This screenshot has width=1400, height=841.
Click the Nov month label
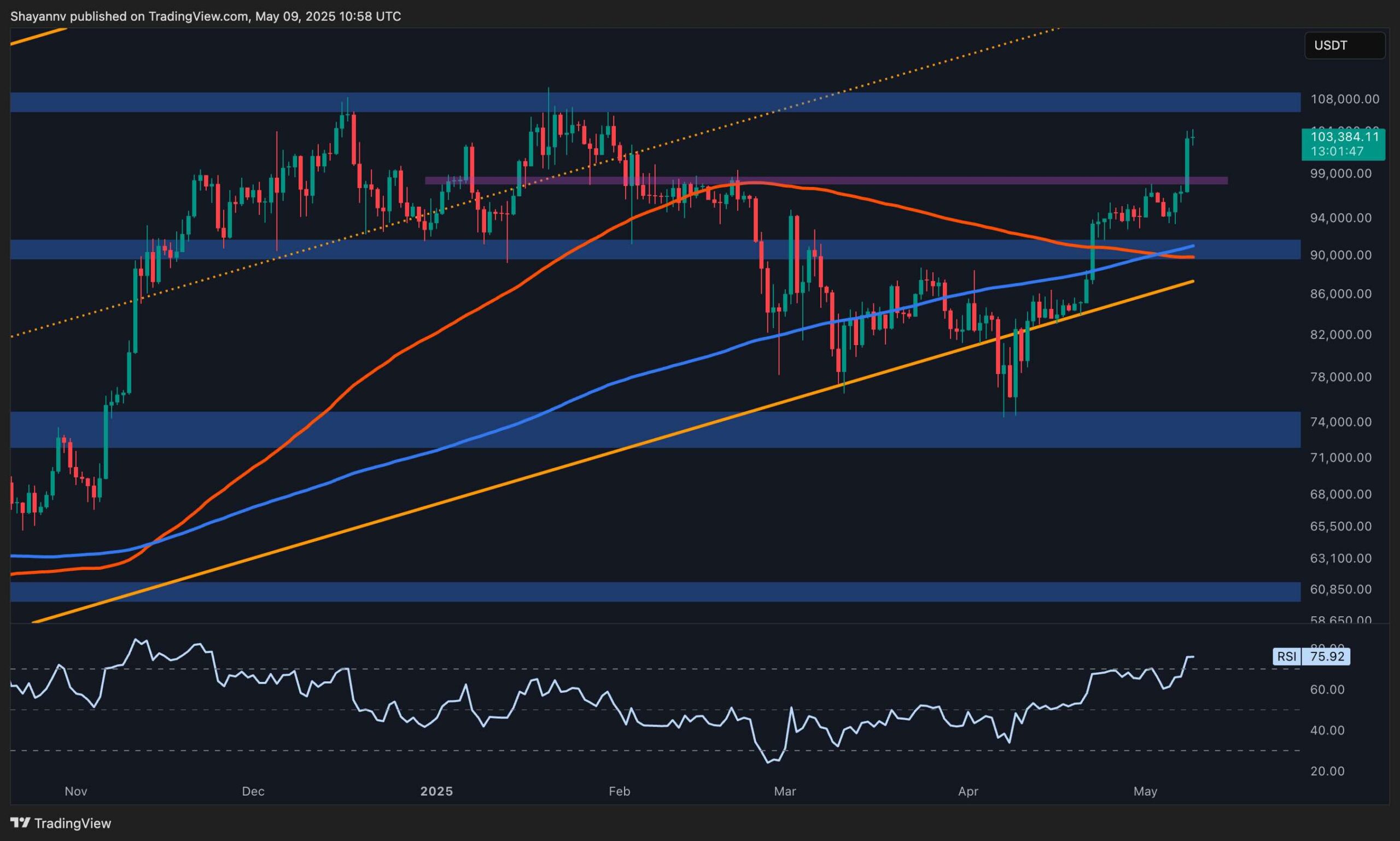pyautogui.click(x=75, y=791)
